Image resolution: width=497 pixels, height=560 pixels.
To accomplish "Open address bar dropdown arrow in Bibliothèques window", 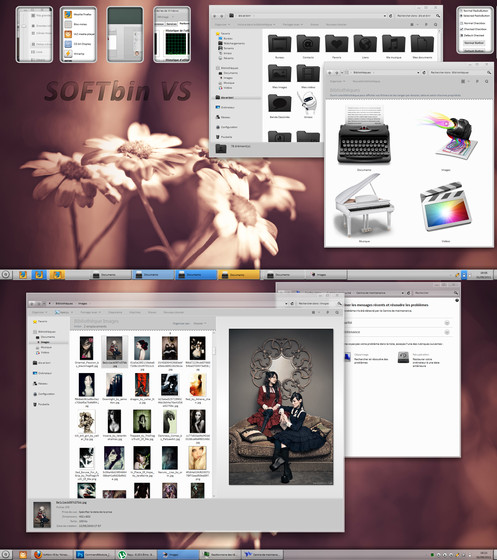I will click(418, 72).
